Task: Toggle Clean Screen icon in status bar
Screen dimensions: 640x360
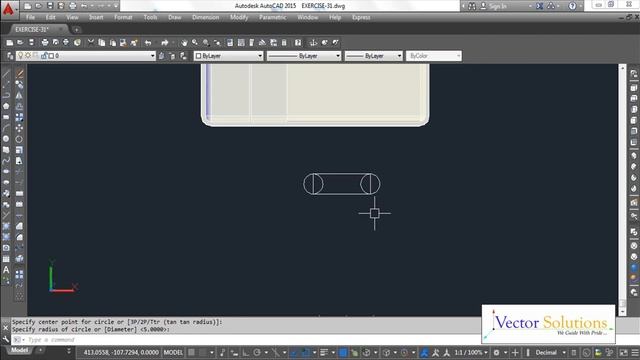Action: point(624,352)
